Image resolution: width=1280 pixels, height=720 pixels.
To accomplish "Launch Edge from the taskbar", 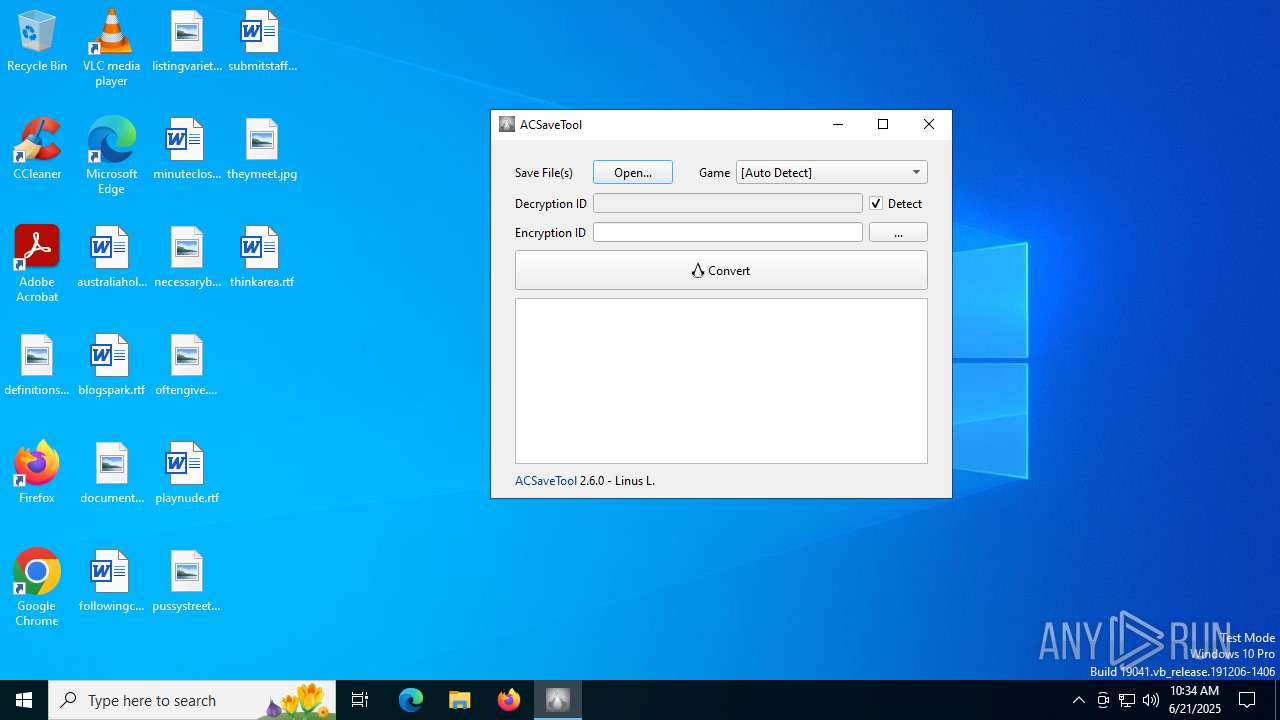I will click(x=411, y=700).
